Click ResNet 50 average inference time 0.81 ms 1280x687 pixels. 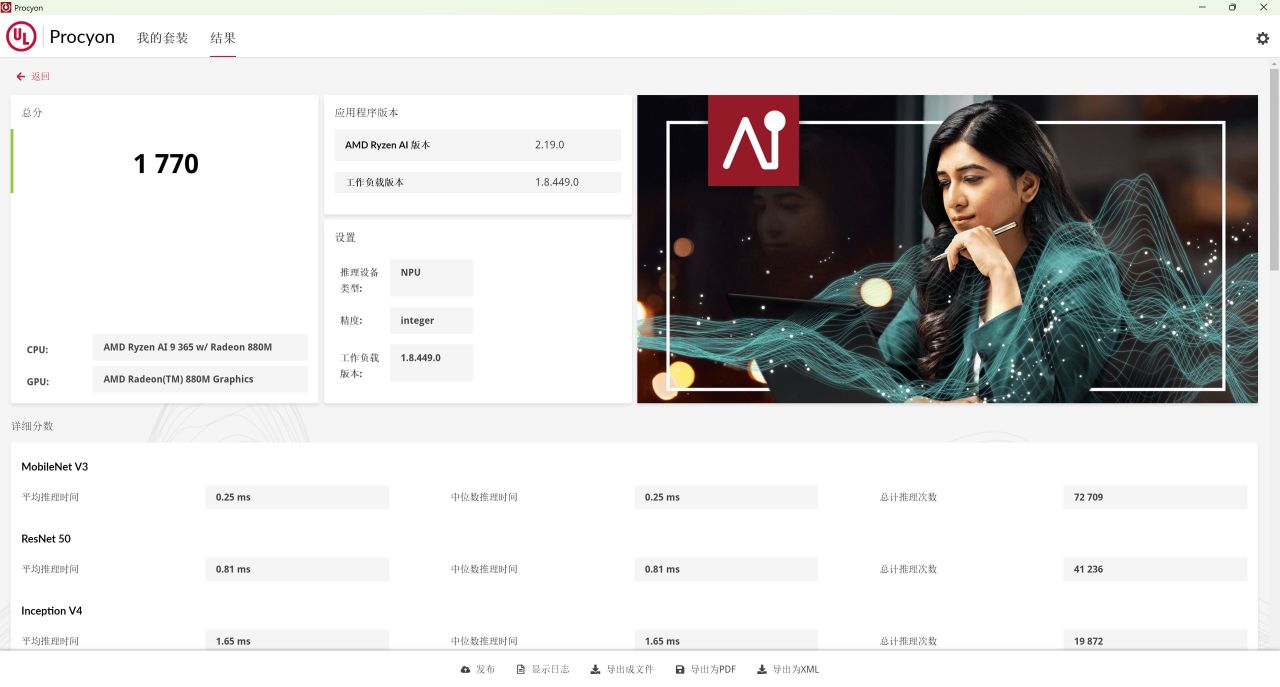tap(297, 569)
